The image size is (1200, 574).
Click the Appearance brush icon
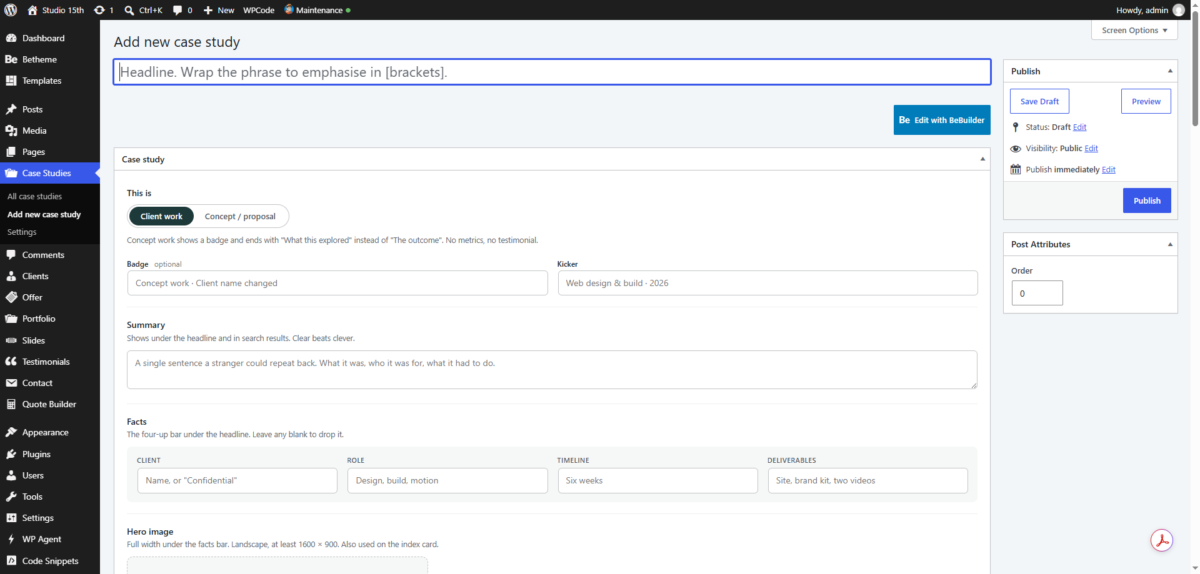click(x=11, y=433)
